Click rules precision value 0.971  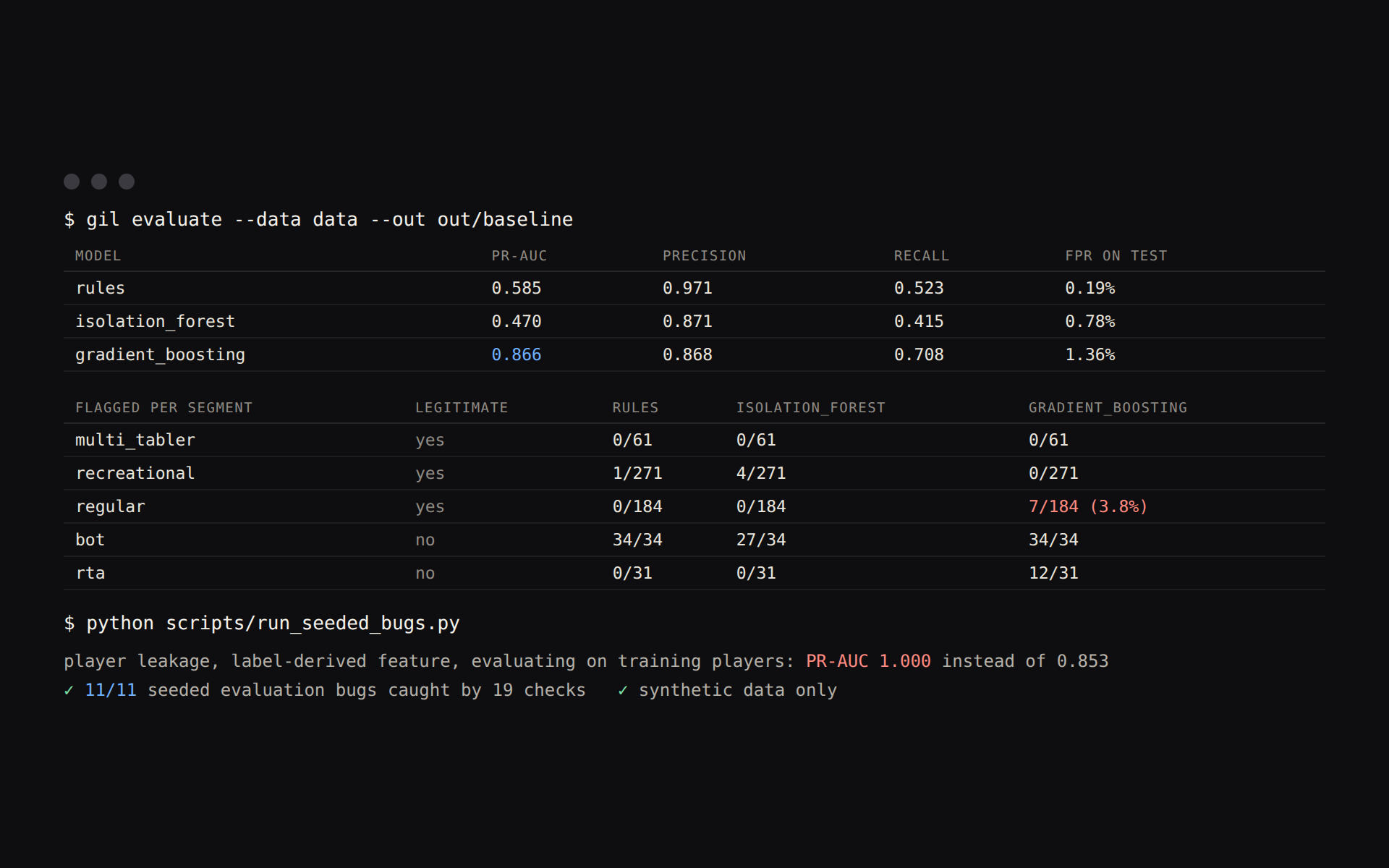tap(687, 288)
